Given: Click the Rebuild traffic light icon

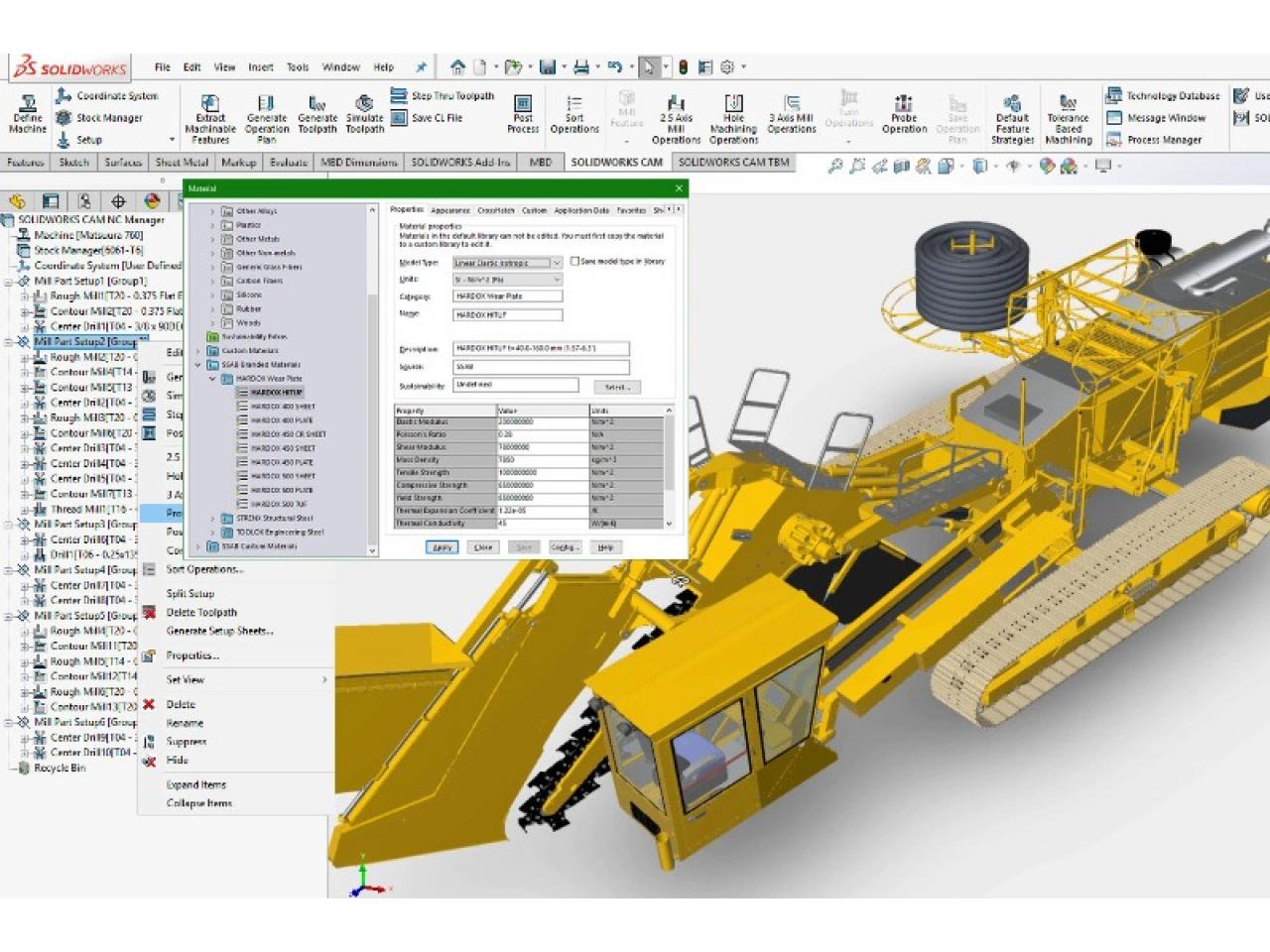Looking at the screenshot, I should coord(683,67).
